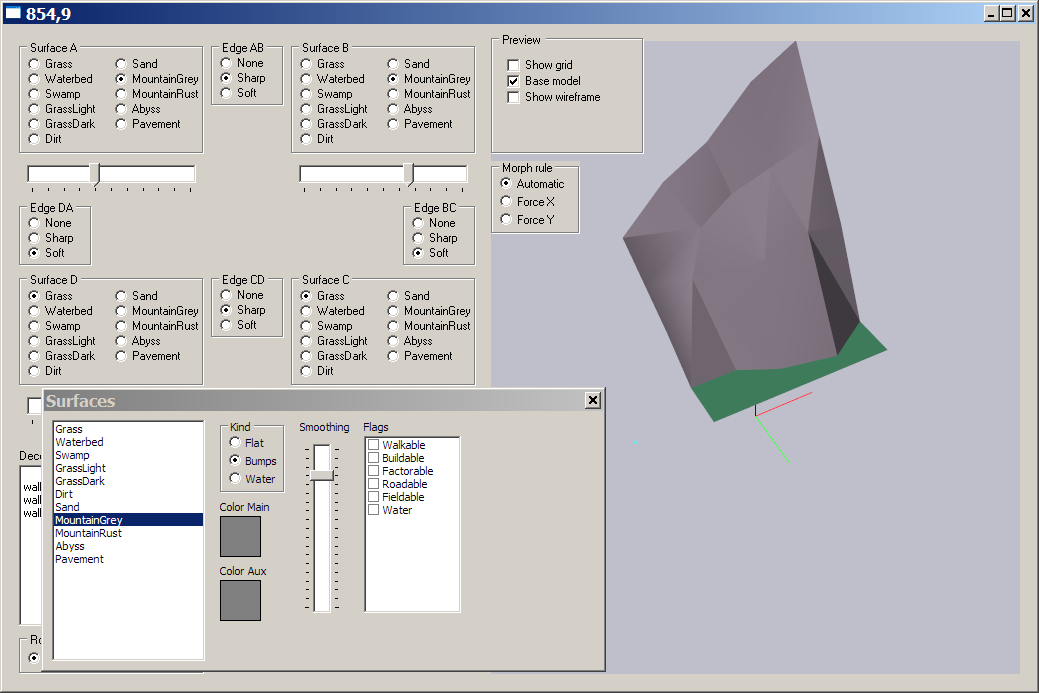1039x693 pixels.
Task: Click the Surface B slider thumb
Action: 409,174
